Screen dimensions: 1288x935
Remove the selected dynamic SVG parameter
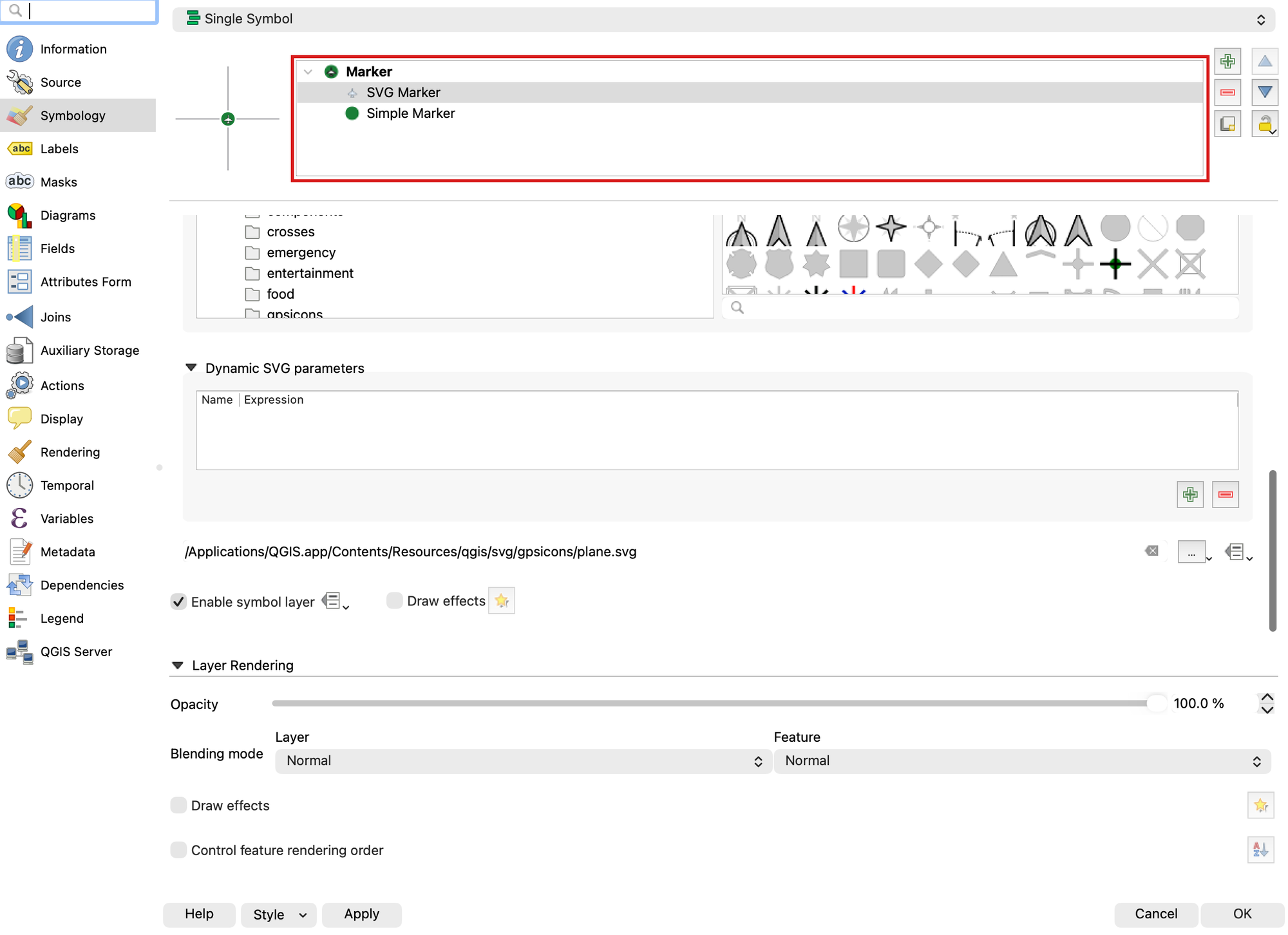point(1226,495)
